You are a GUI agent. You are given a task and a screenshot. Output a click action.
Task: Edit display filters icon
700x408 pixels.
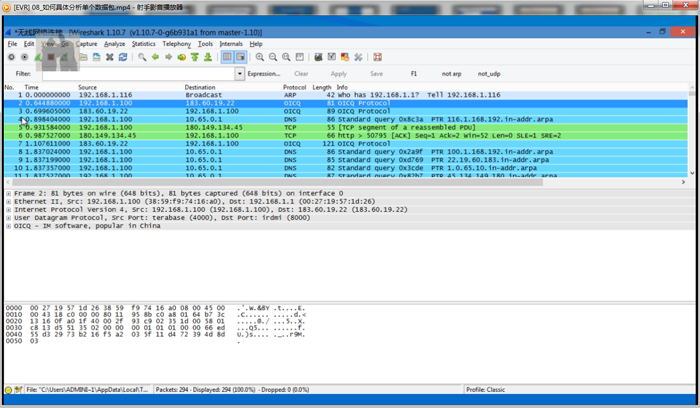[332, 57]
